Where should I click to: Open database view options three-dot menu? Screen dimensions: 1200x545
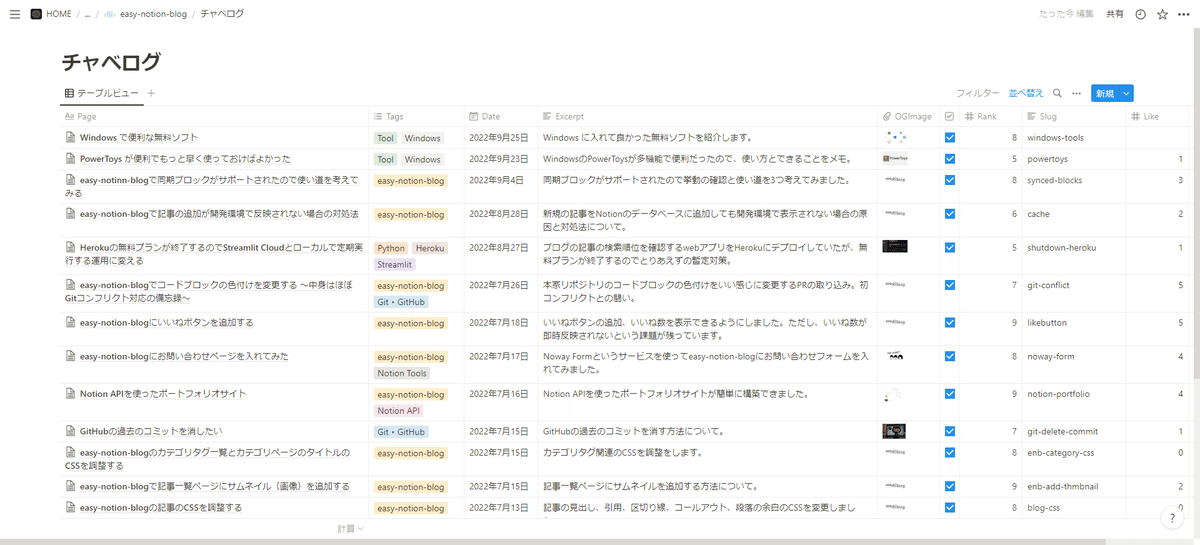(1077, 93)
